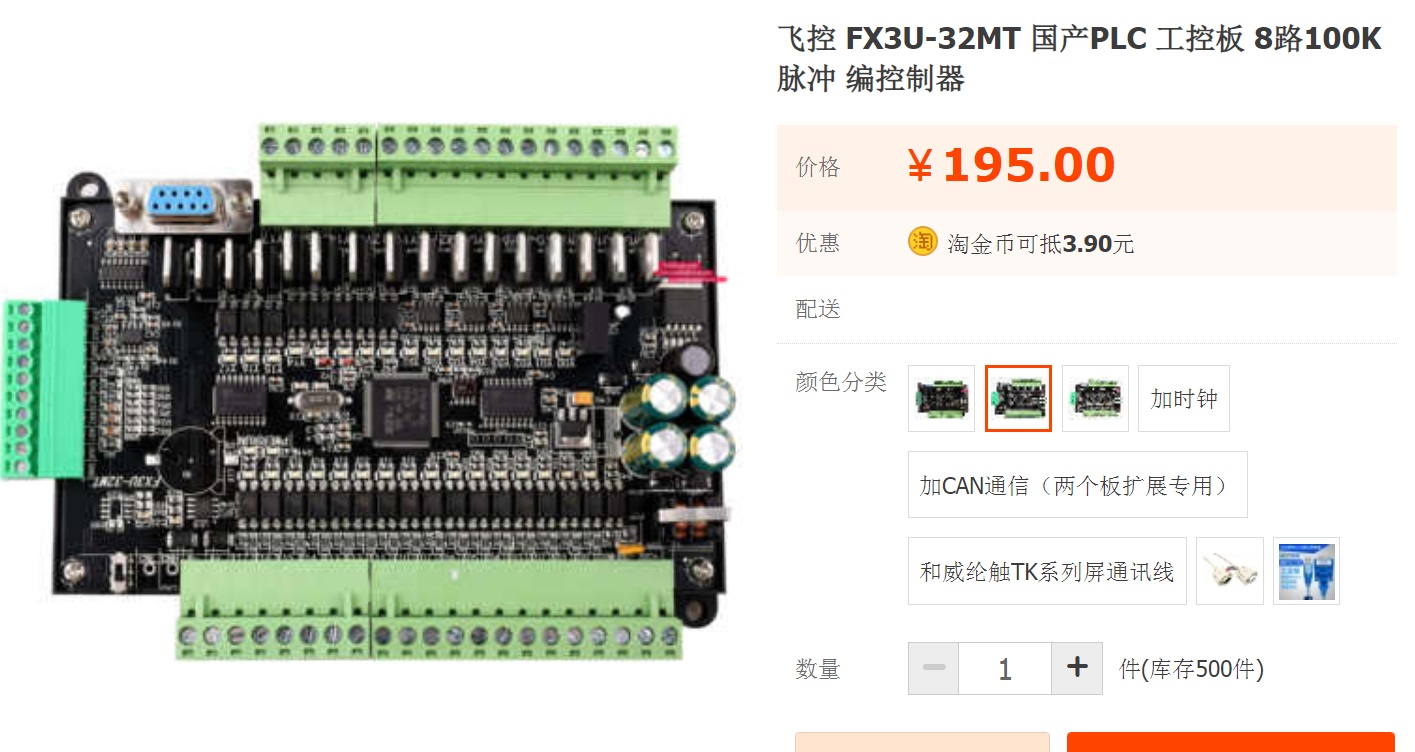
Task: Click the FX3U-32MT product title
Action: pyautogui.click(x=1079, y=58)
